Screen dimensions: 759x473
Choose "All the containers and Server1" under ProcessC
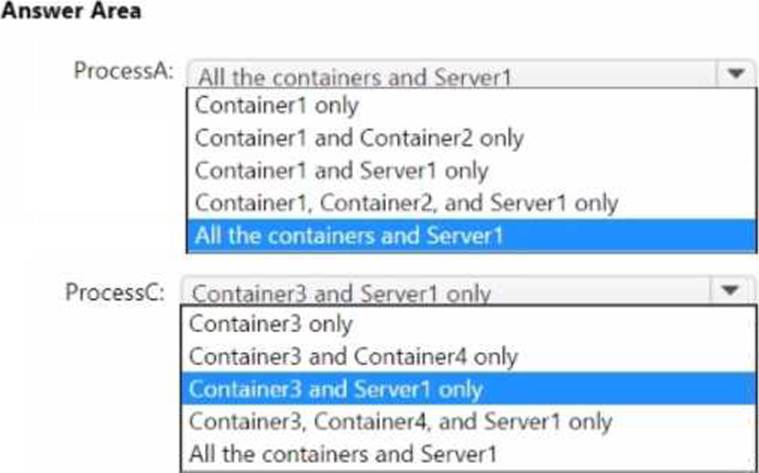342,454
